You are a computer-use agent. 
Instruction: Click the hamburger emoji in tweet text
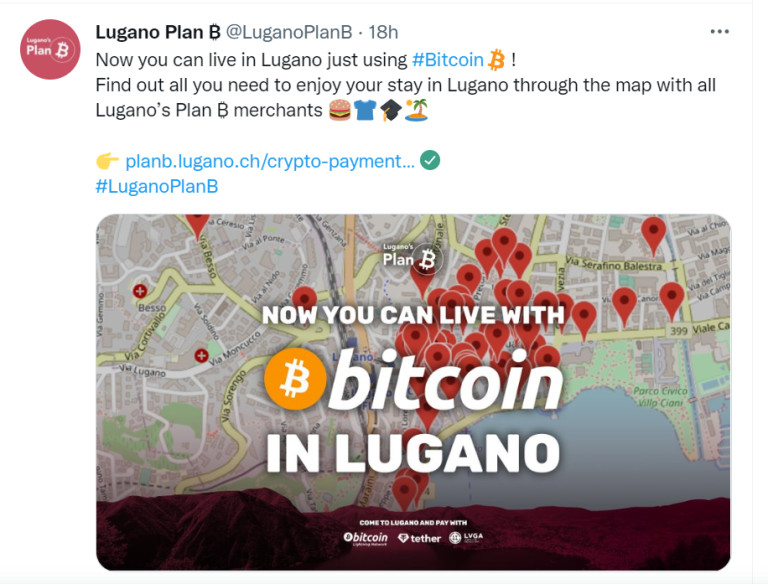click(x=339, y=110)
